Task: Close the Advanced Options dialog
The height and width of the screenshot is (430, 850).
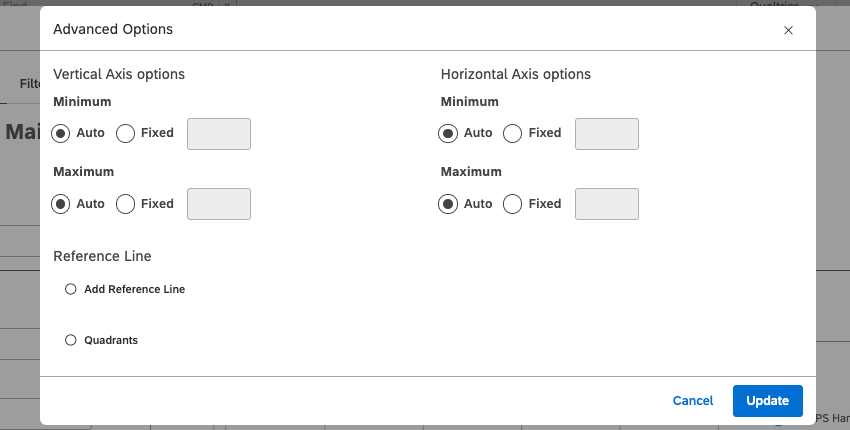Action: coord(788,30)
